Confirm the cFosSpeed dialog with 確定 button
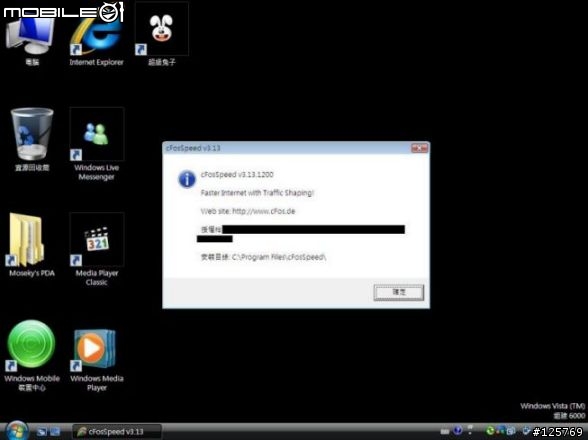The width and height of the screenshot is (588, 440). pyautogui.click(x=399, y=292)
